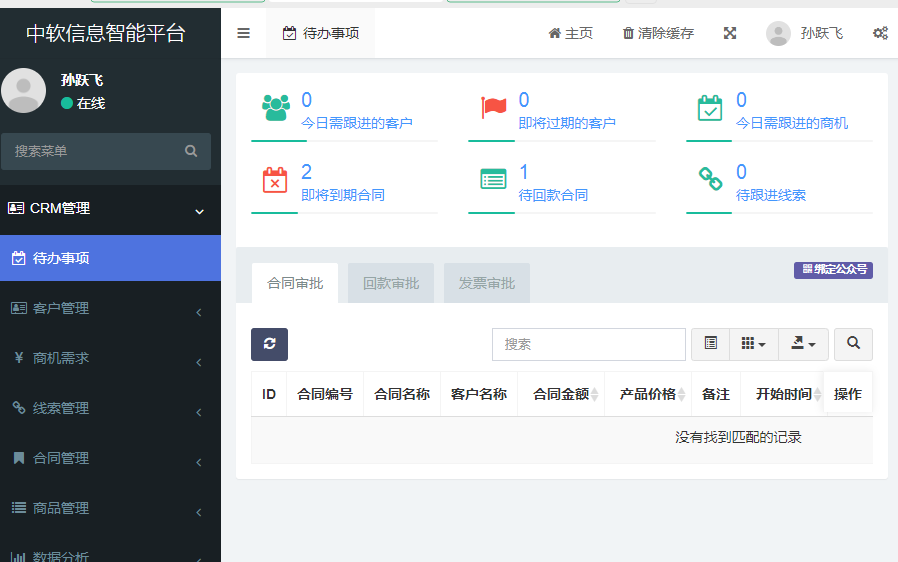Image resolution: width=898 pixels, height=562 pixels.
Task: Click the refresh table button
Action: [x=269, y=344]
